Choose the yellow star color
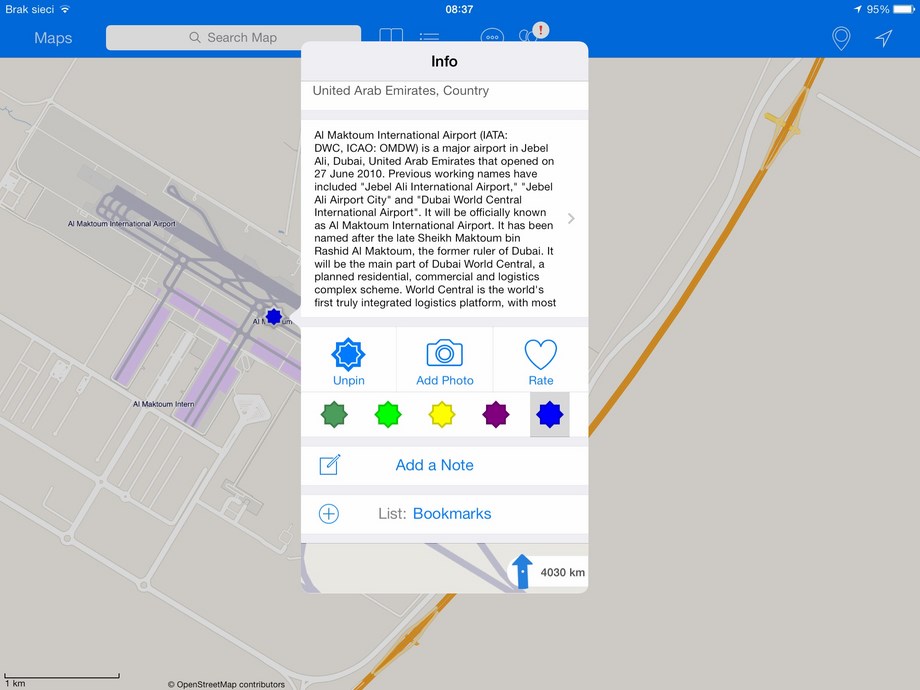The width and height of the screenshot is (920, 690). (442, 414)
